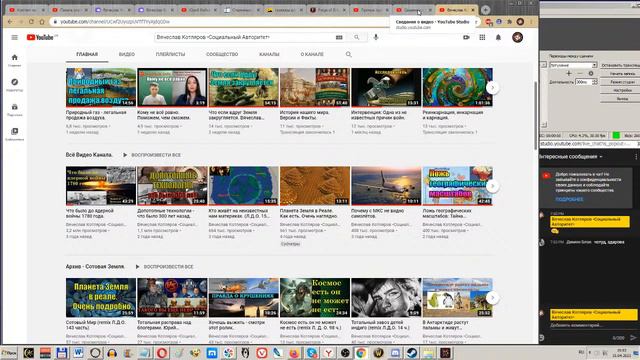Click the OBS Exit button
Viewport: 640px width, 360px height.
(x=620, y=99)
